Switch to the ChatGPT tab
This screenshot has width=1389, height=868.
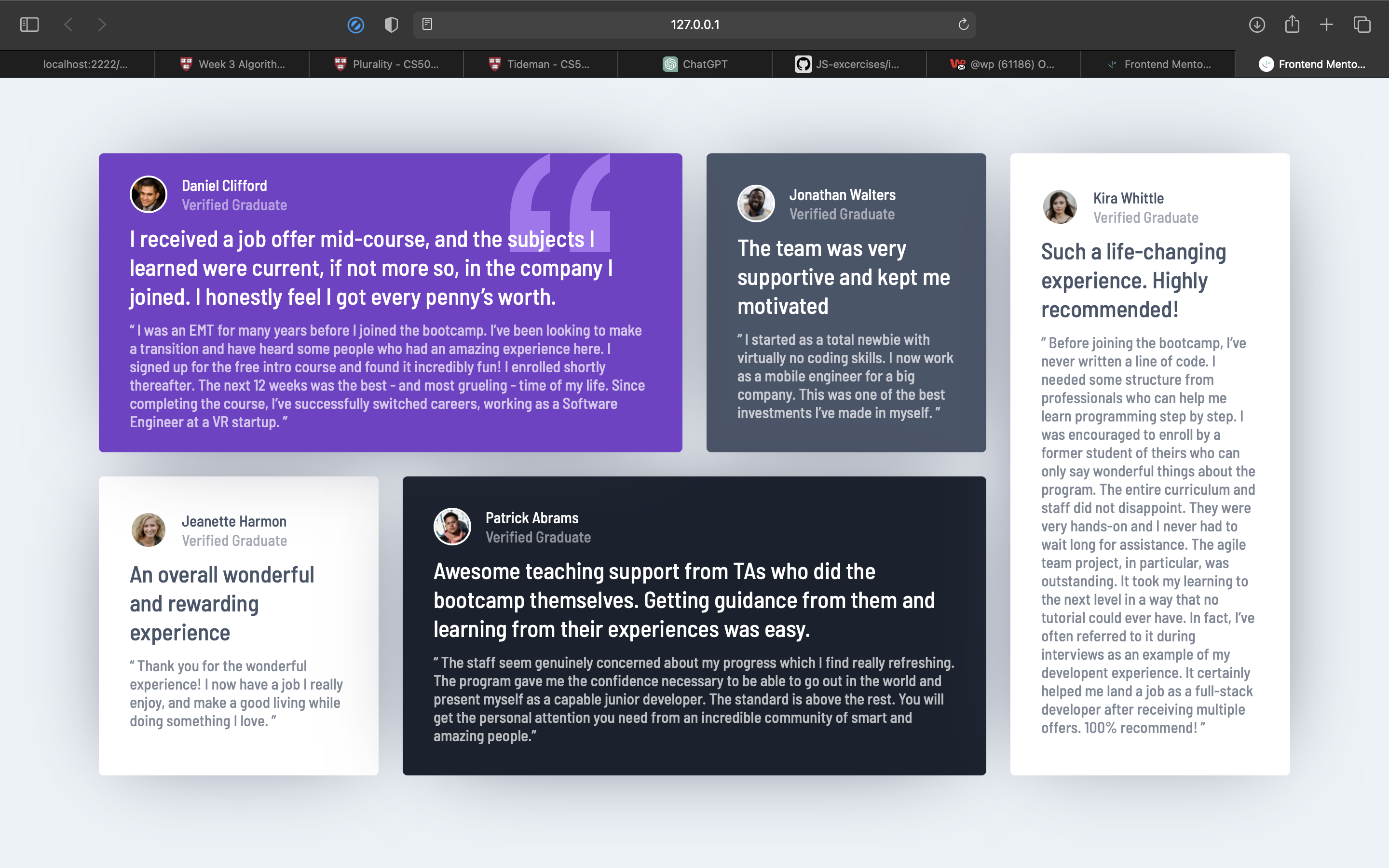(x=694, y=64)
